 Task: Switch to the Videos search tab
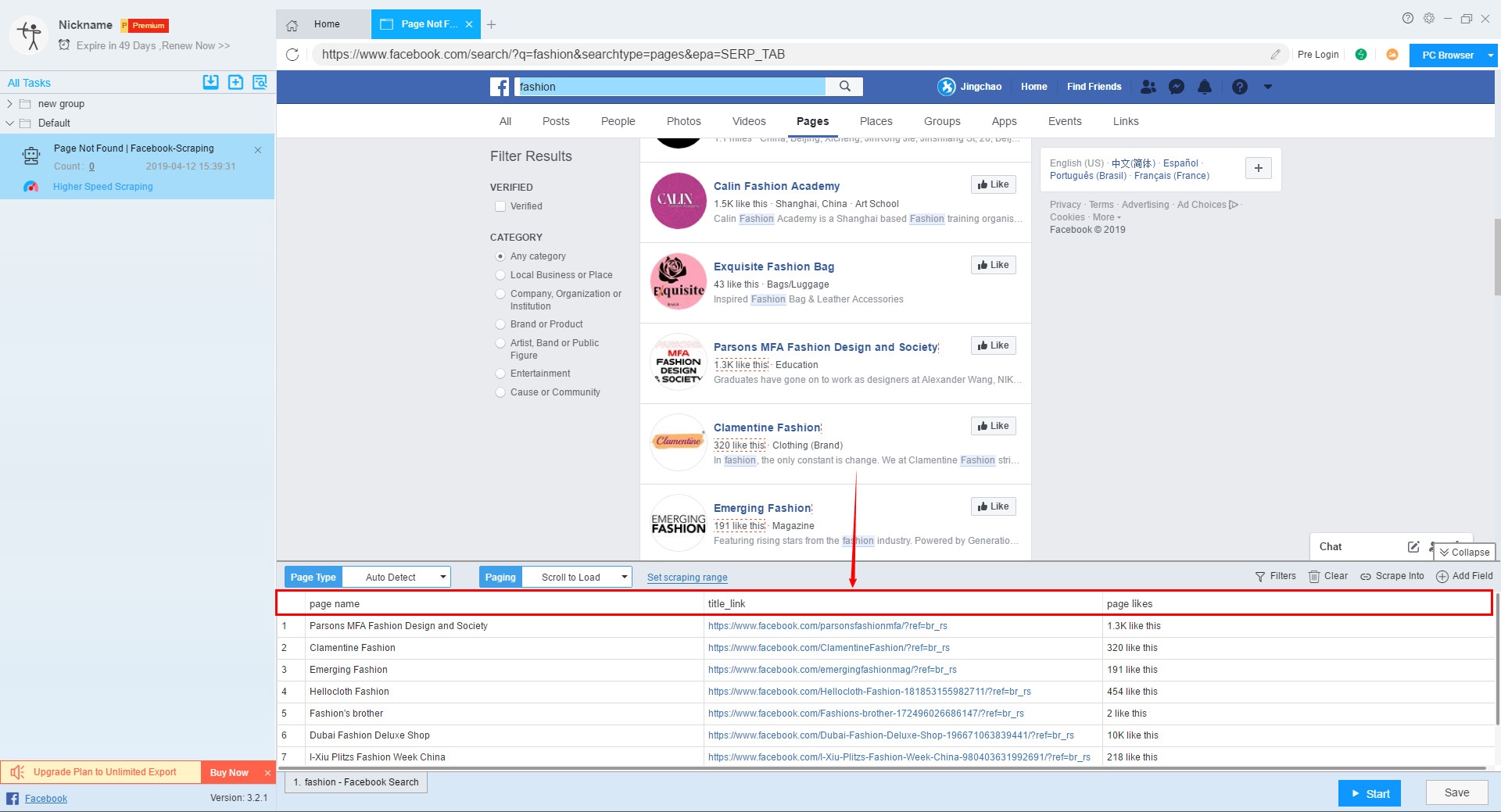[x=749, y=121]
